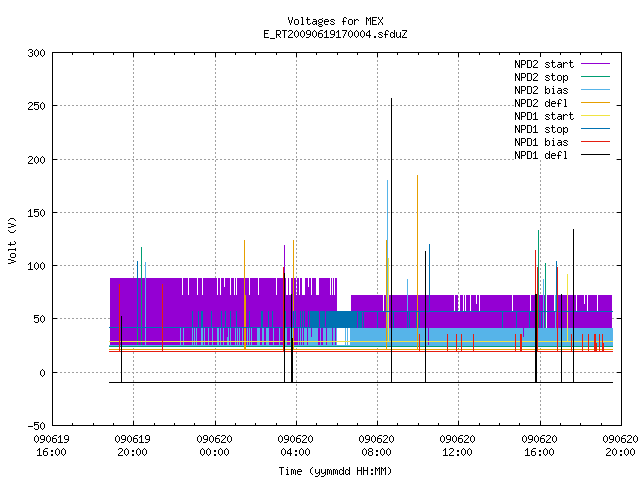
Task: Click the 200 y-axis tick label
Action: click(x=36, y=160)
